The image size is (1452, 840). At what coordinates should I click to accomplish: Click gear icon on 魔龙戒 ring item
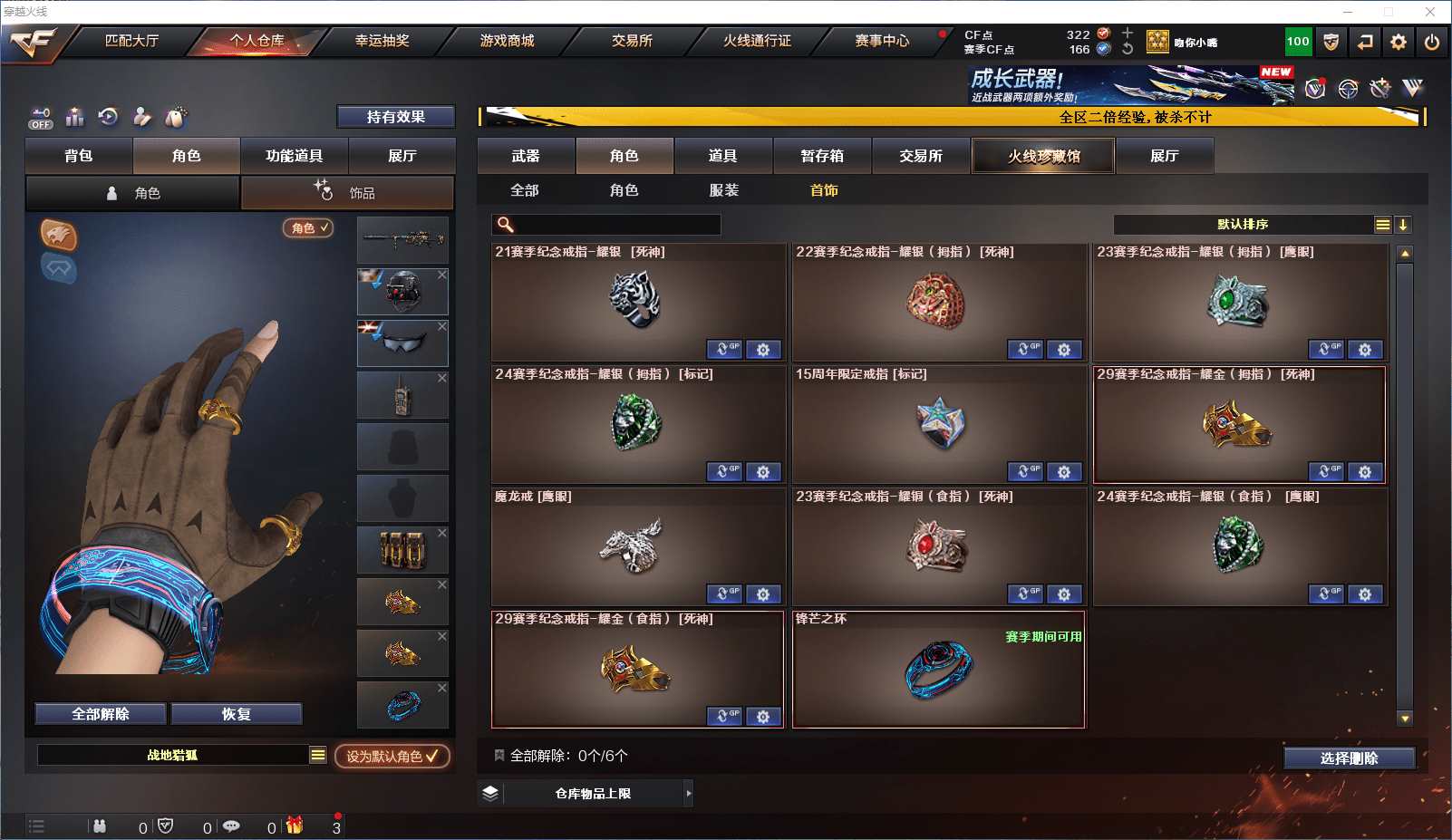pos(763,594)
